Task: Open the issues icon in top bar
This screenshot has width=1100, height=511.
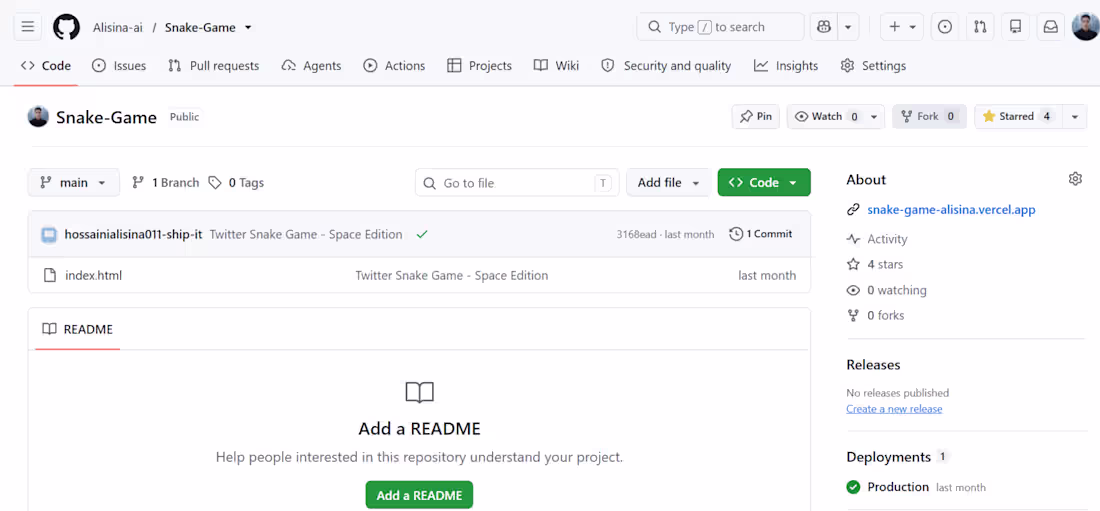Action: click(x=945, y=27)
